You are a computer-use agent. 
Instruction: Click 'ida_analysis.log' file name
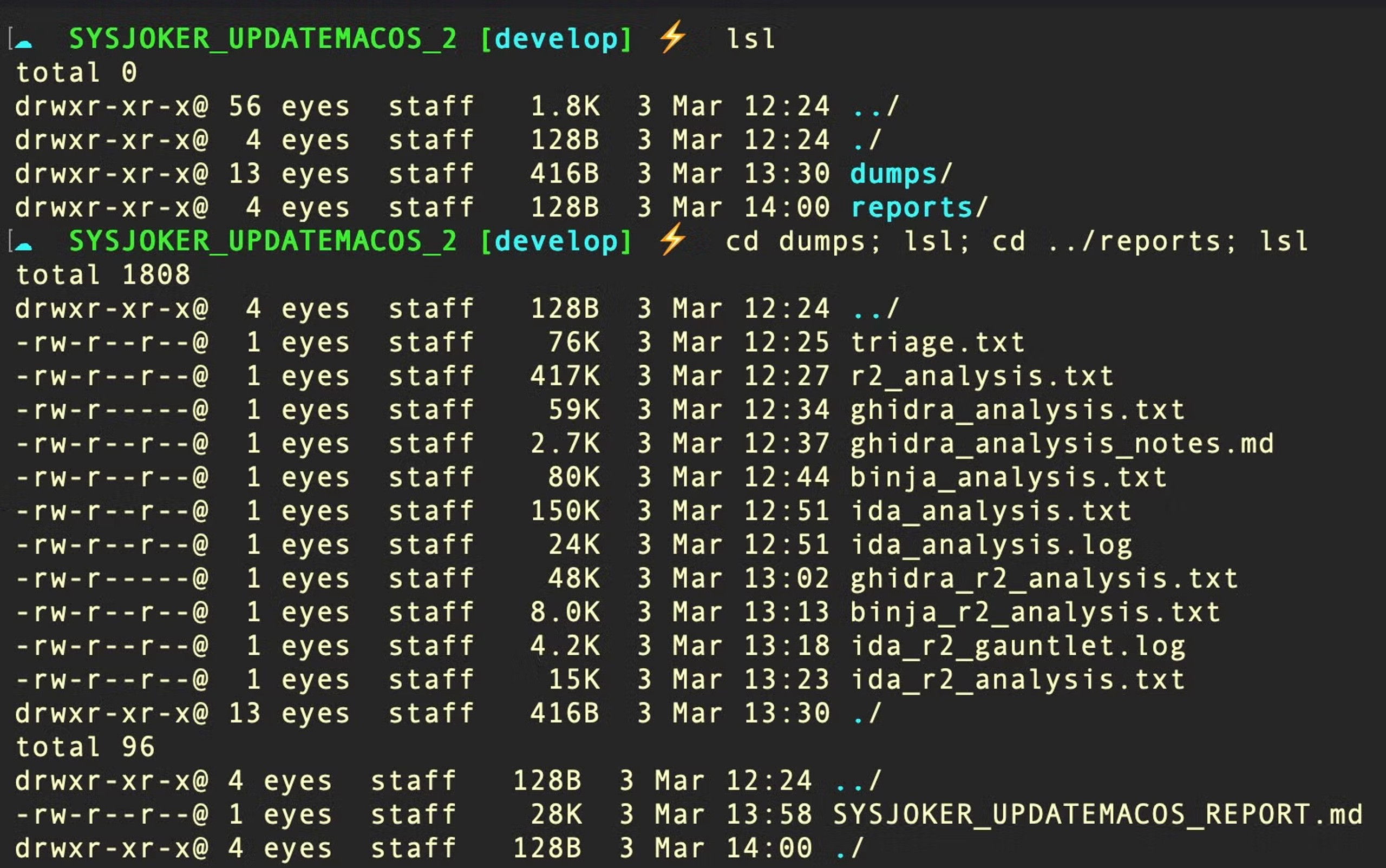click(x=991, y=545)
